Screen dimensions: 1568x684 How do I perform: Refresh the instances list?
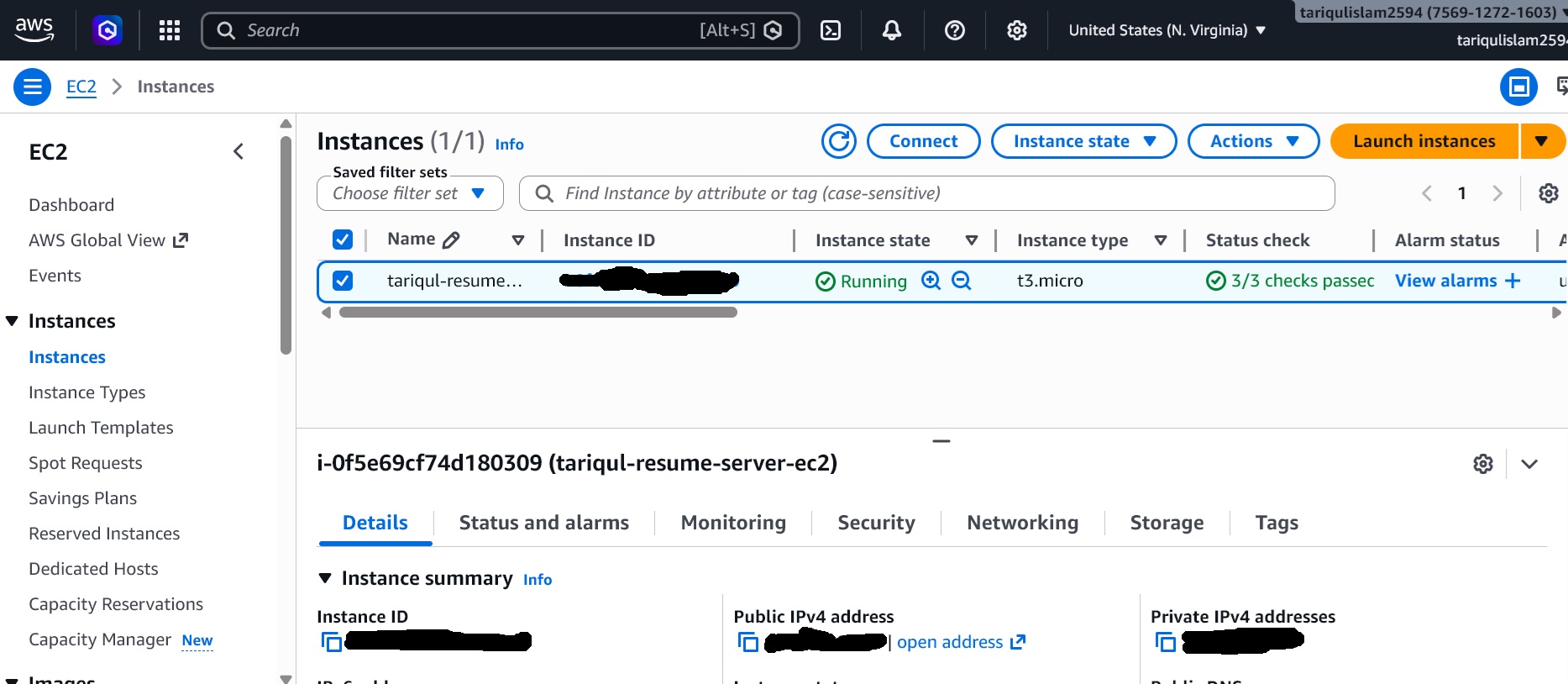pyautogui.click(x=839, y=141)
